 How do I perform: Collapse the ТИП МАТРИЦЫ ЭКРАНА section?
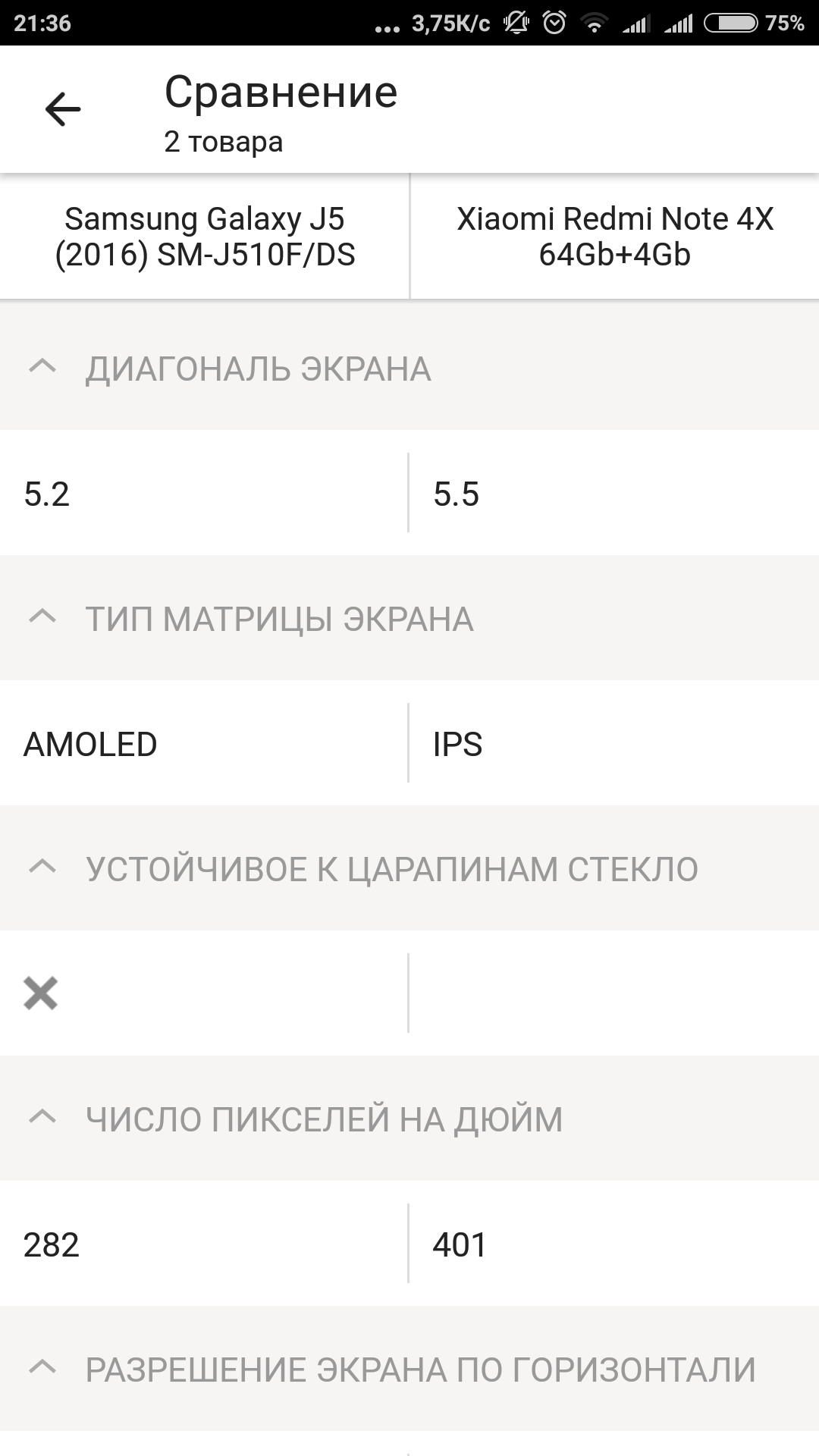42,617
